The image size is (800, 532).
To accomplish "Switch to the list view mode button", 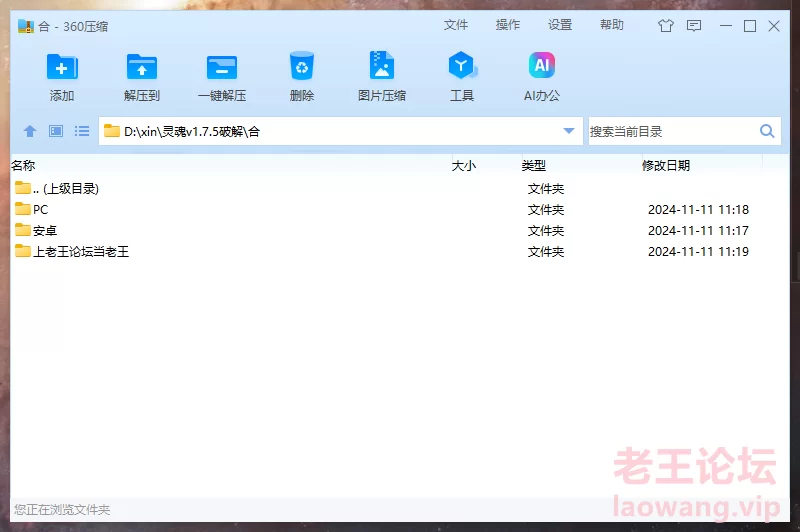I will pyautogui.click(x=82, y=131).
